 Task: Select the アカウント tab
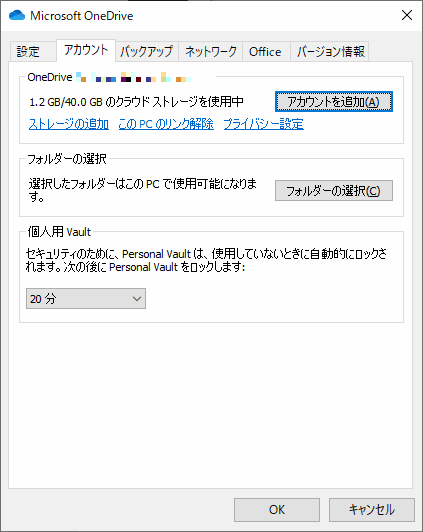[86, 50]
